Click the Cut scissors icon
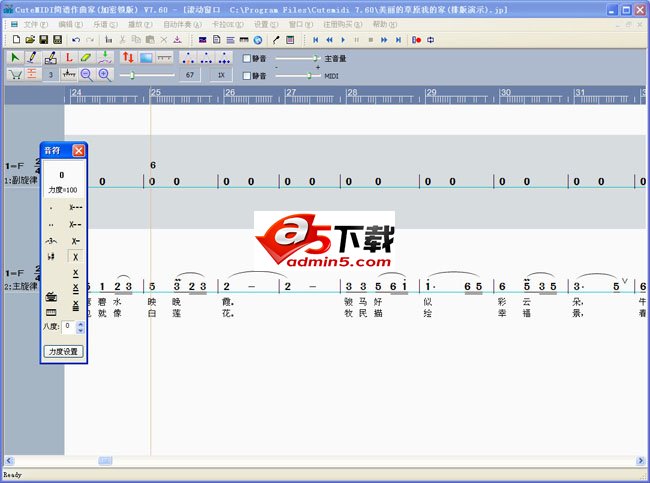Viewport: 650px width, 483px height. click(x=122, y=40)
